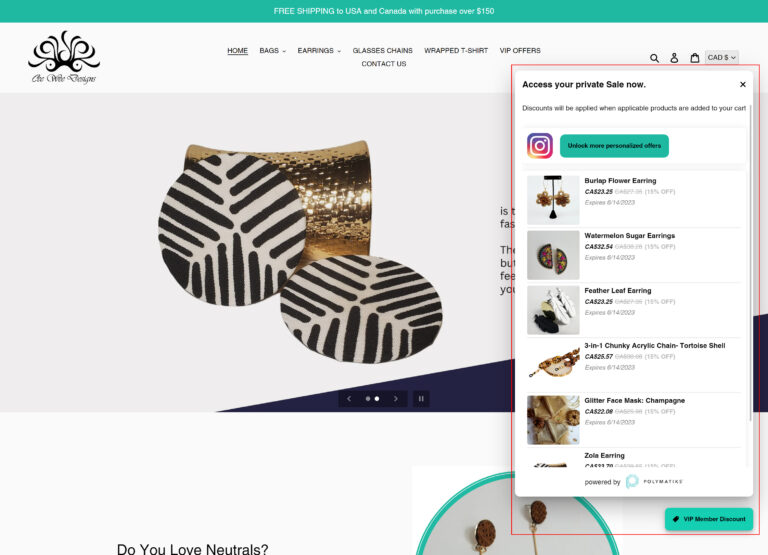Open Burlap Flower Earring product link
768x555 pixels.
620,181
